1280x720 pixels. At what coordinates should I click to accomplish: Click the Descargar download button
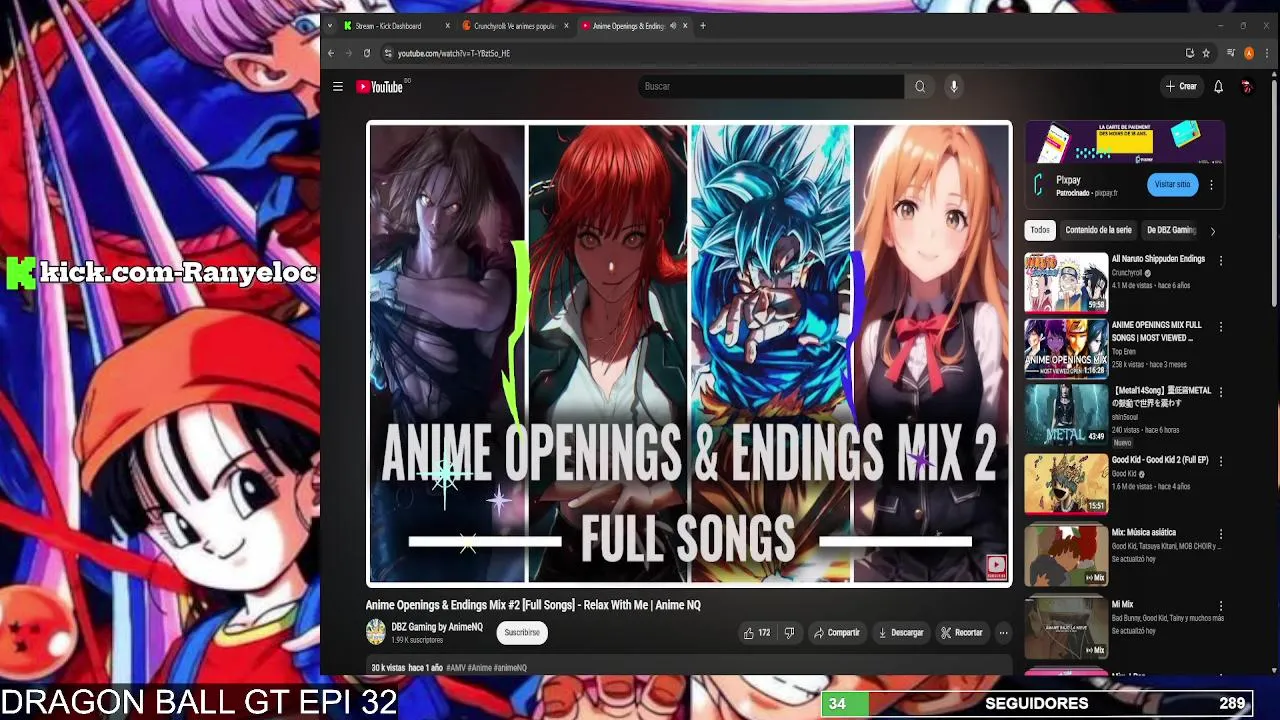(901, 633)
